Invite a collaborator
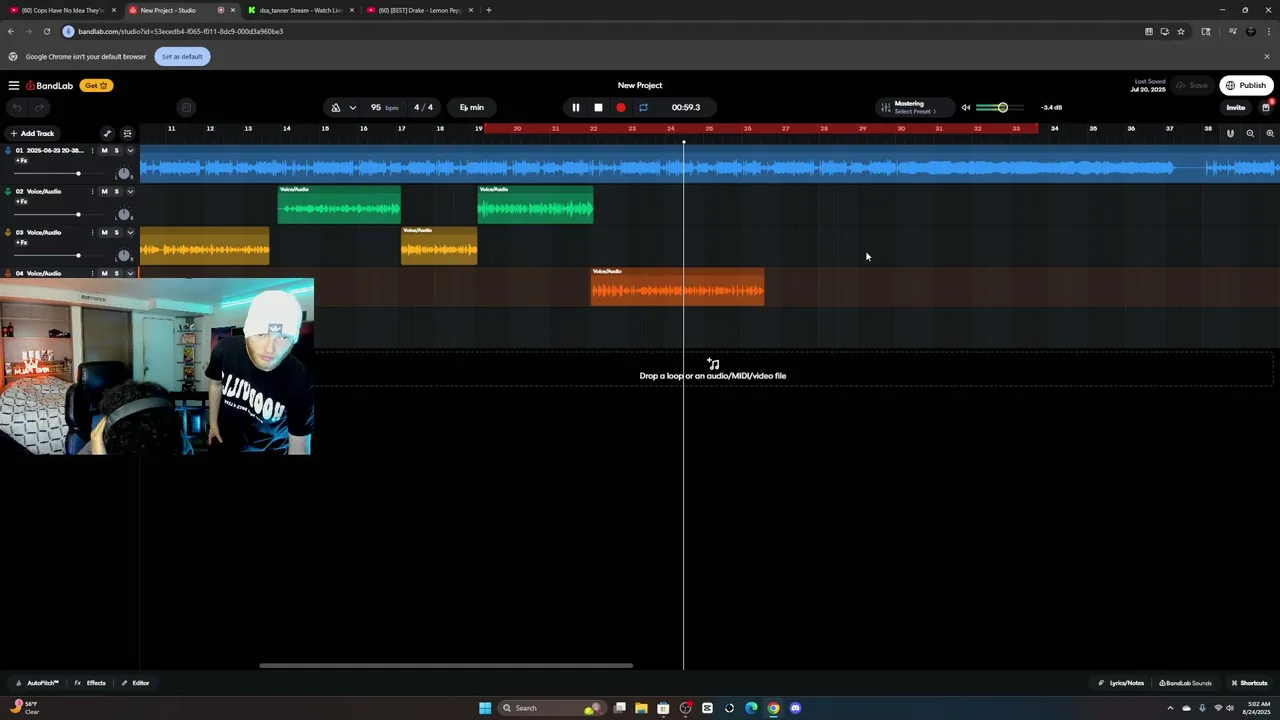Viewport: 1280px width, 720px height. tap(1236, 107)
